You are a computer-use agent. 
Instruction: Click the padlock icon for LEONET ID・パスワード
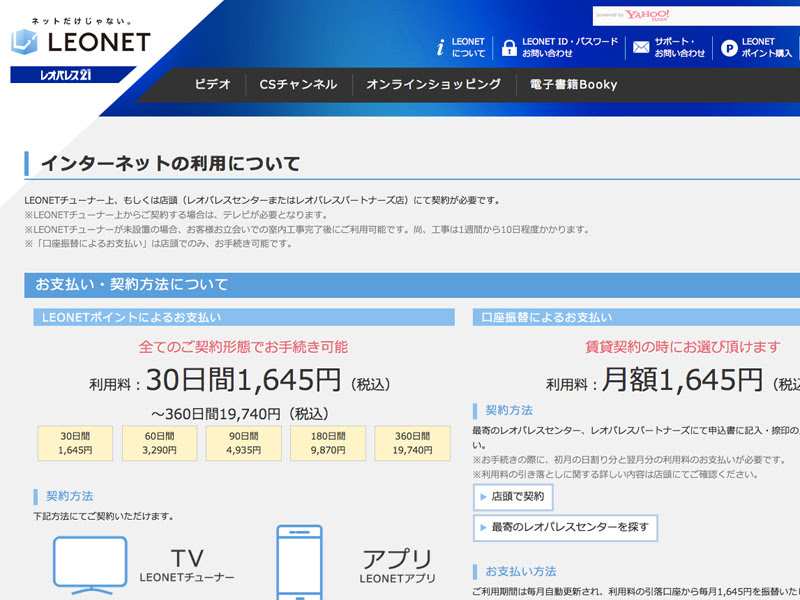(x=509, y=47)
